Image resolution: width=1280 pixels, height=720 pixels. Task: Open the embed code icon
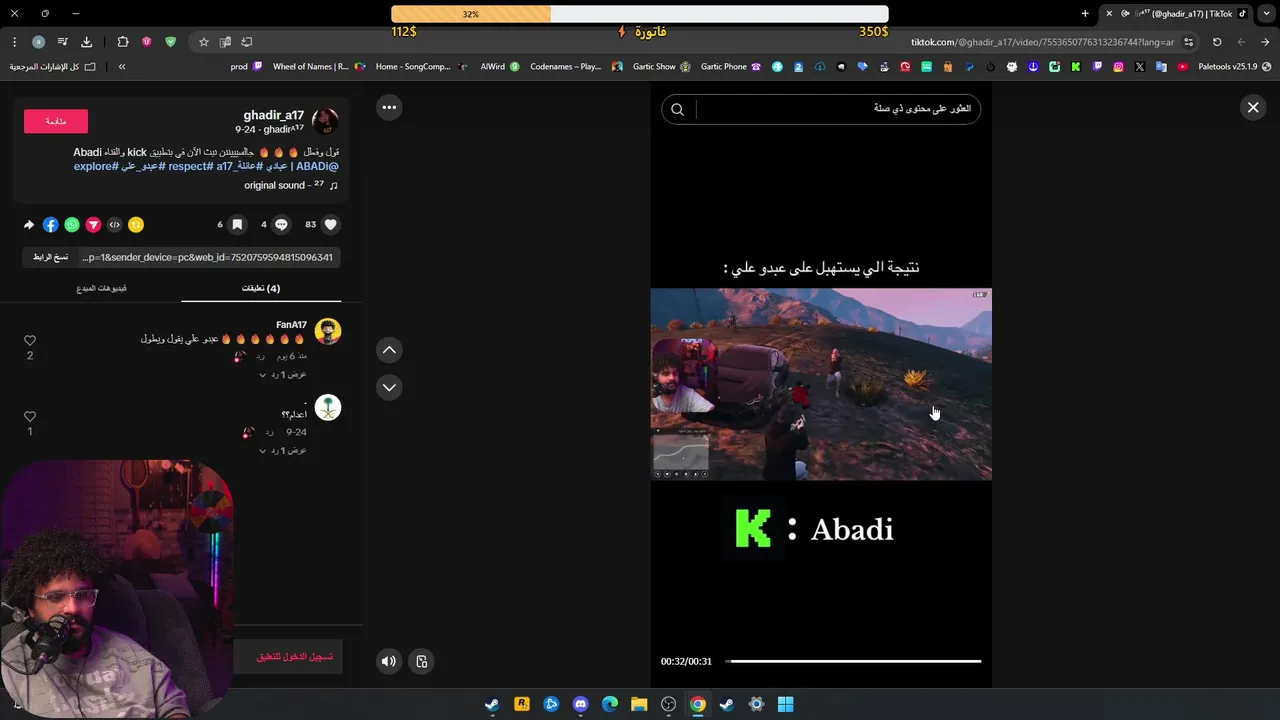(x=114, y=225)
